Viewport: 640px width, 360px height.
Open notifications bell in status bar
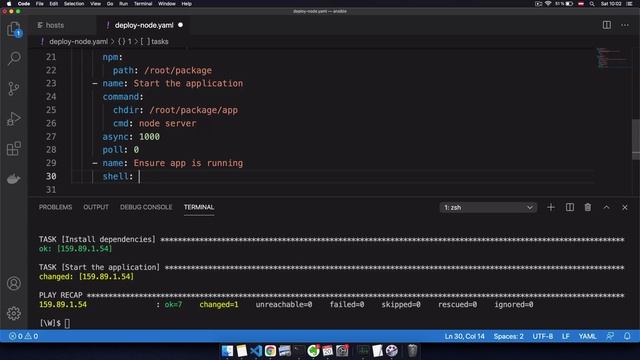tap(627, 336)
